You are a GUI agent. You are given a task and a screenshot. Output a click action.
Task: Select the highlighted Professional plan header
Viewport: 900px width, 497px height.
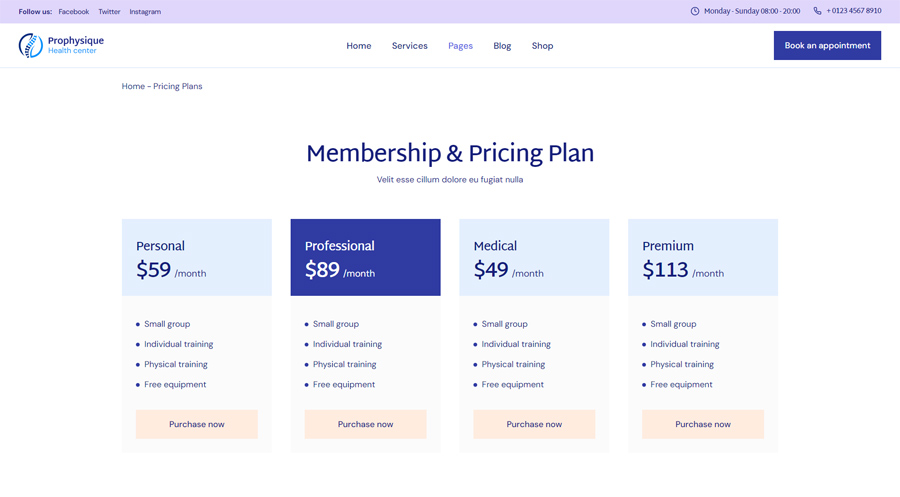coord(366,257)
